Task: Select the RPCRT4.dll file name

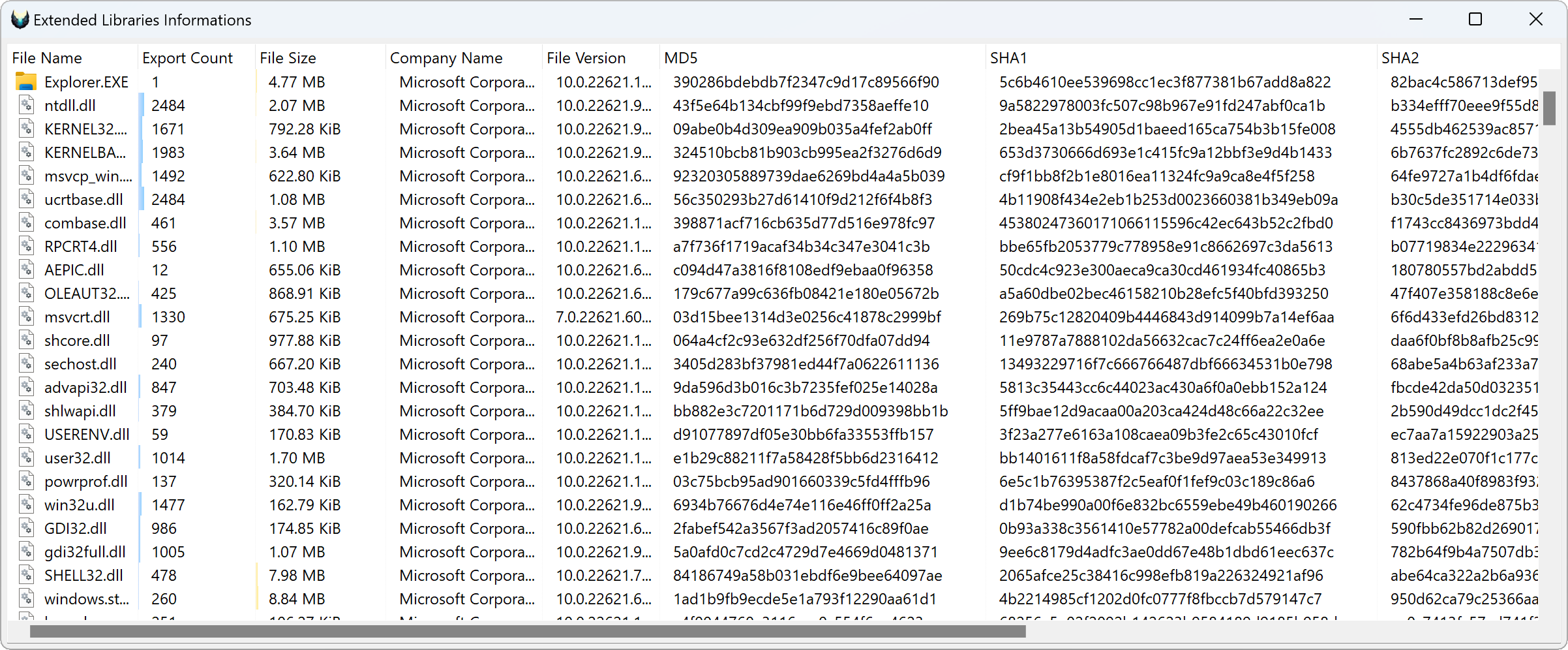Action: click(81, 246)
